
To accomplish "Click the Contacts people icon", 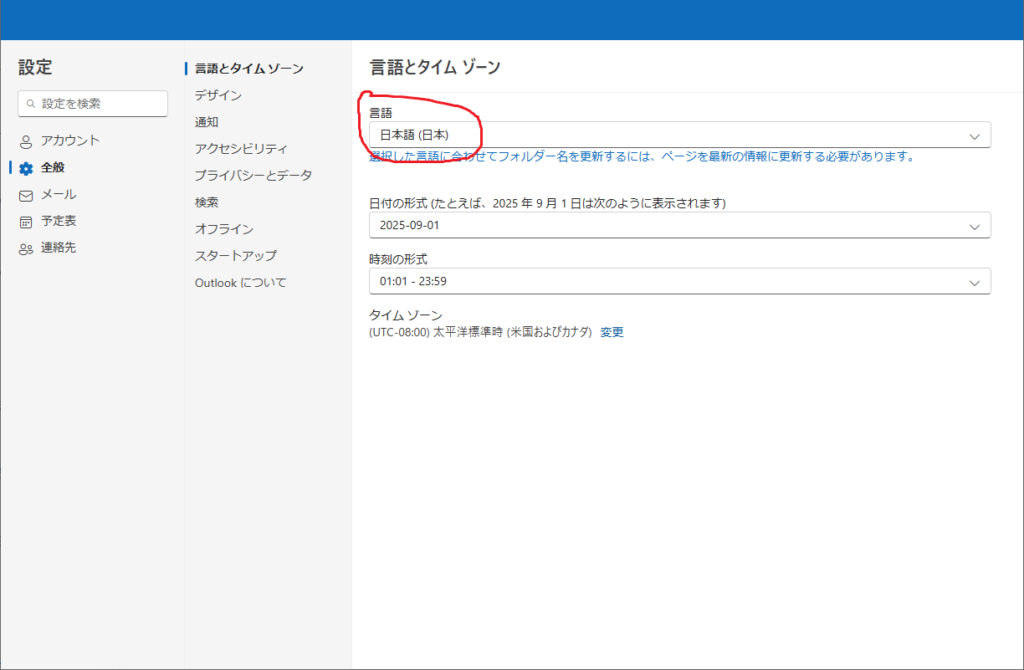I will pyautogui.click(x=26, y=249).
